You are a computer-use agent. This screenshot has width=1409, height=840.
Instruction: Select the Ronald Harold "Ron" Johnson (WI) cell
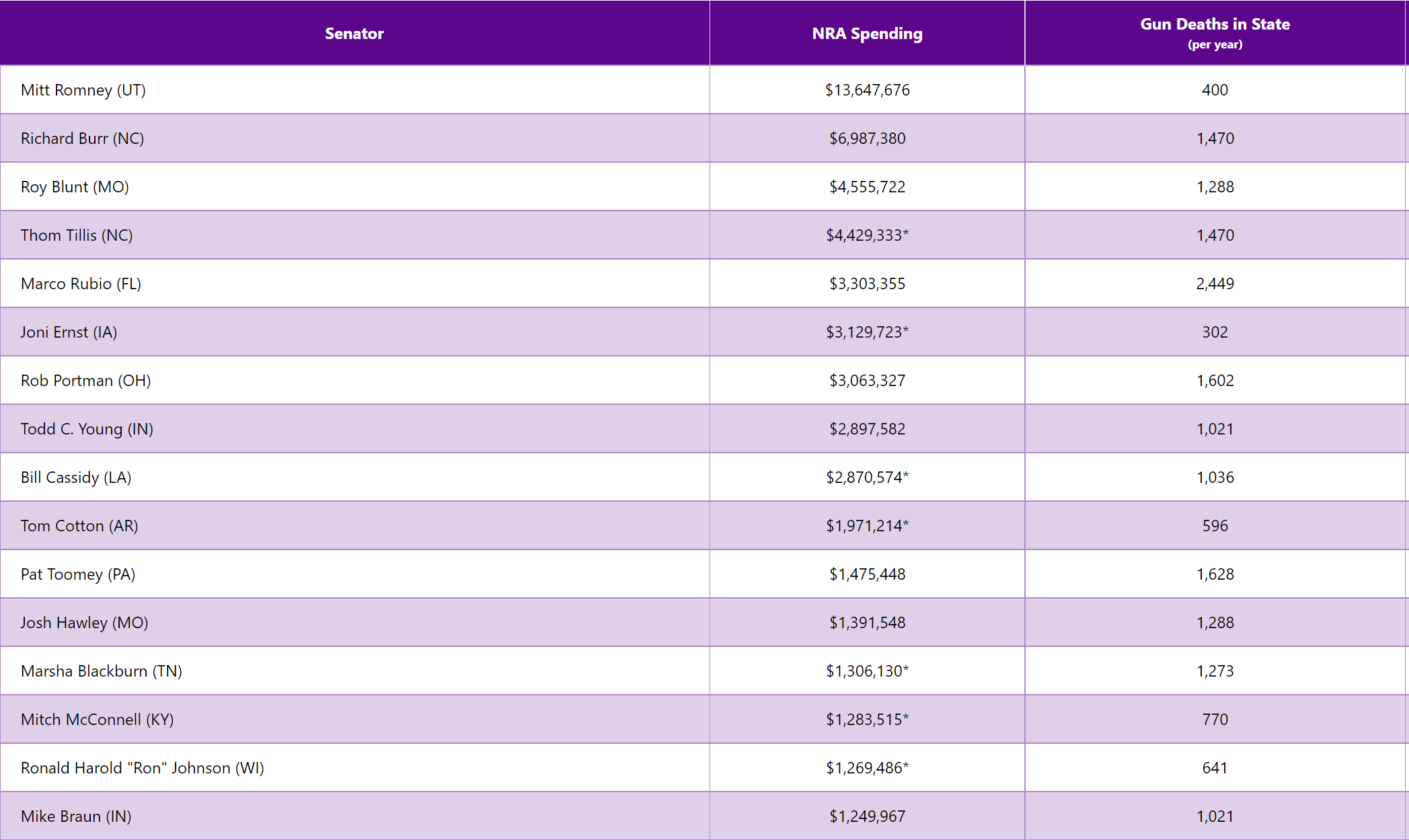point(143,768)
